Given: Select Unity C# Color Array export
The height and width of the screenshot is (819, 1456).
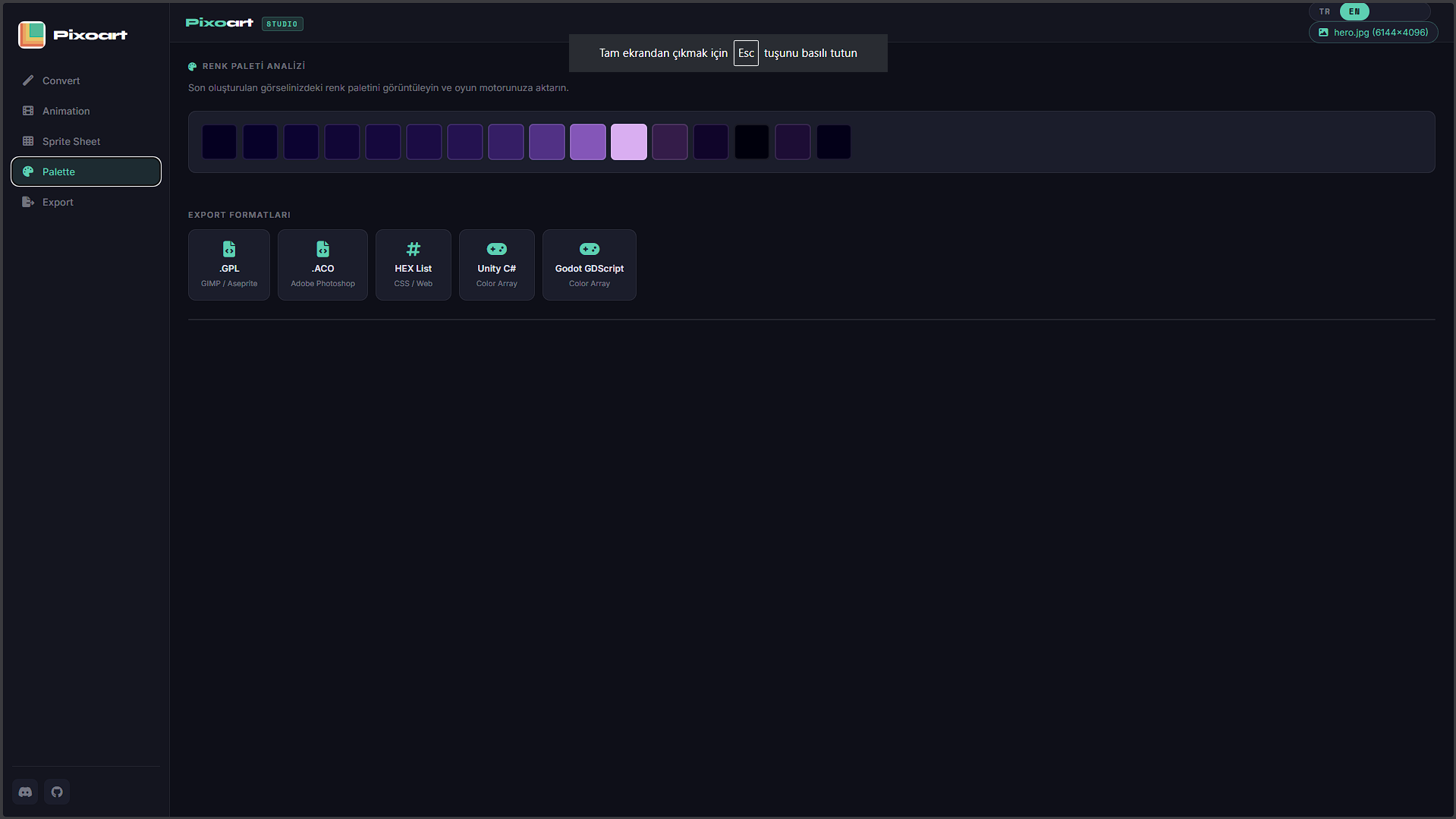Looking at the screenshot, I should click(497, 265).
